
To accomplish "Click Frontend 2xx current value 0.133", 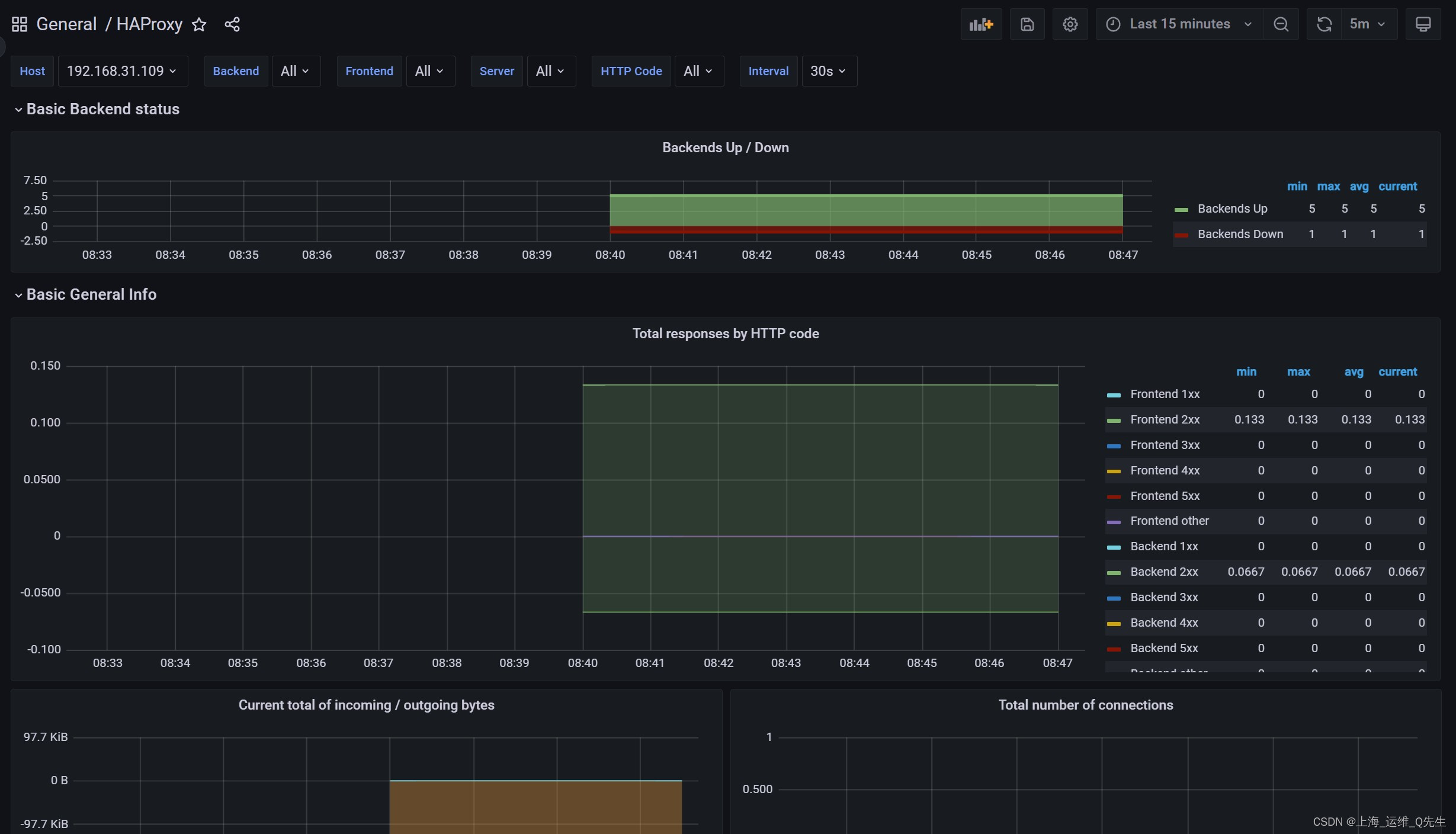I will pos(1409,419).
